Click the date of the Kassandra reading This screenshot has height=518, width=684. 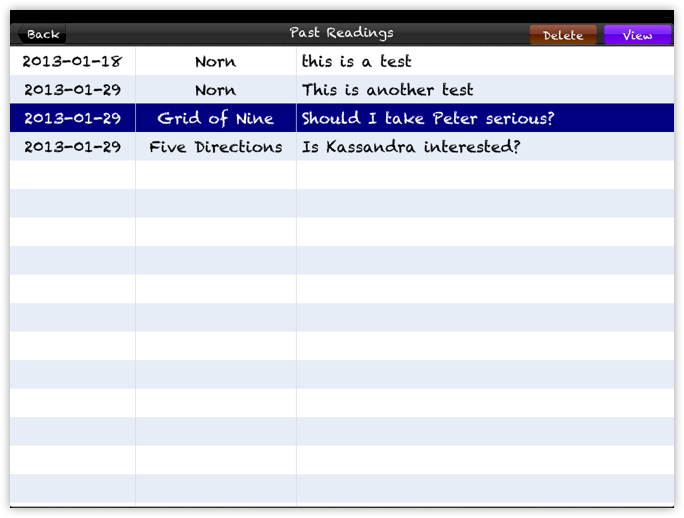pos(71,147)
